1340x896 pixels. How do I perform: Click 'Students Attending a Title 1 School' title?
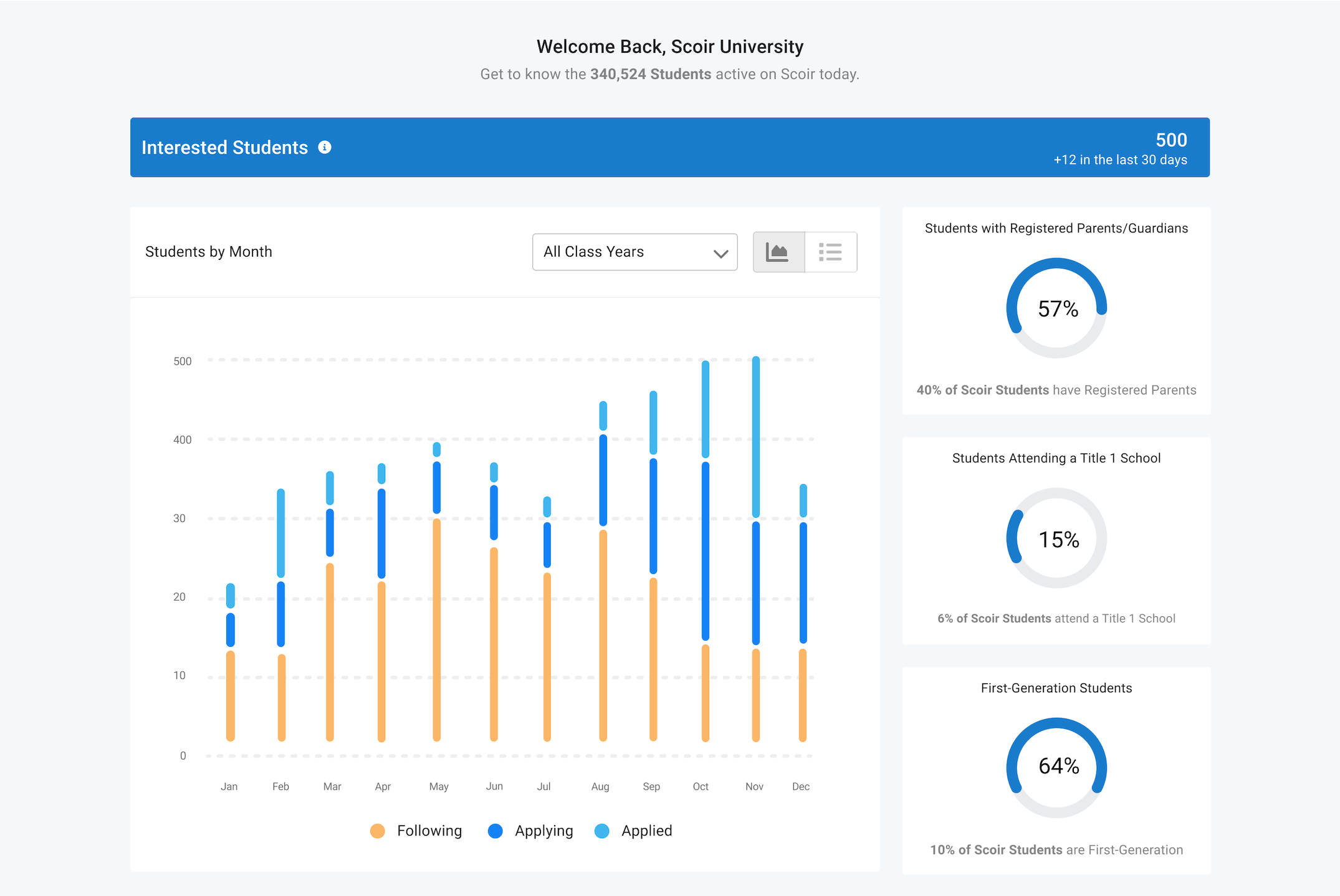(x=1056, y=458)
